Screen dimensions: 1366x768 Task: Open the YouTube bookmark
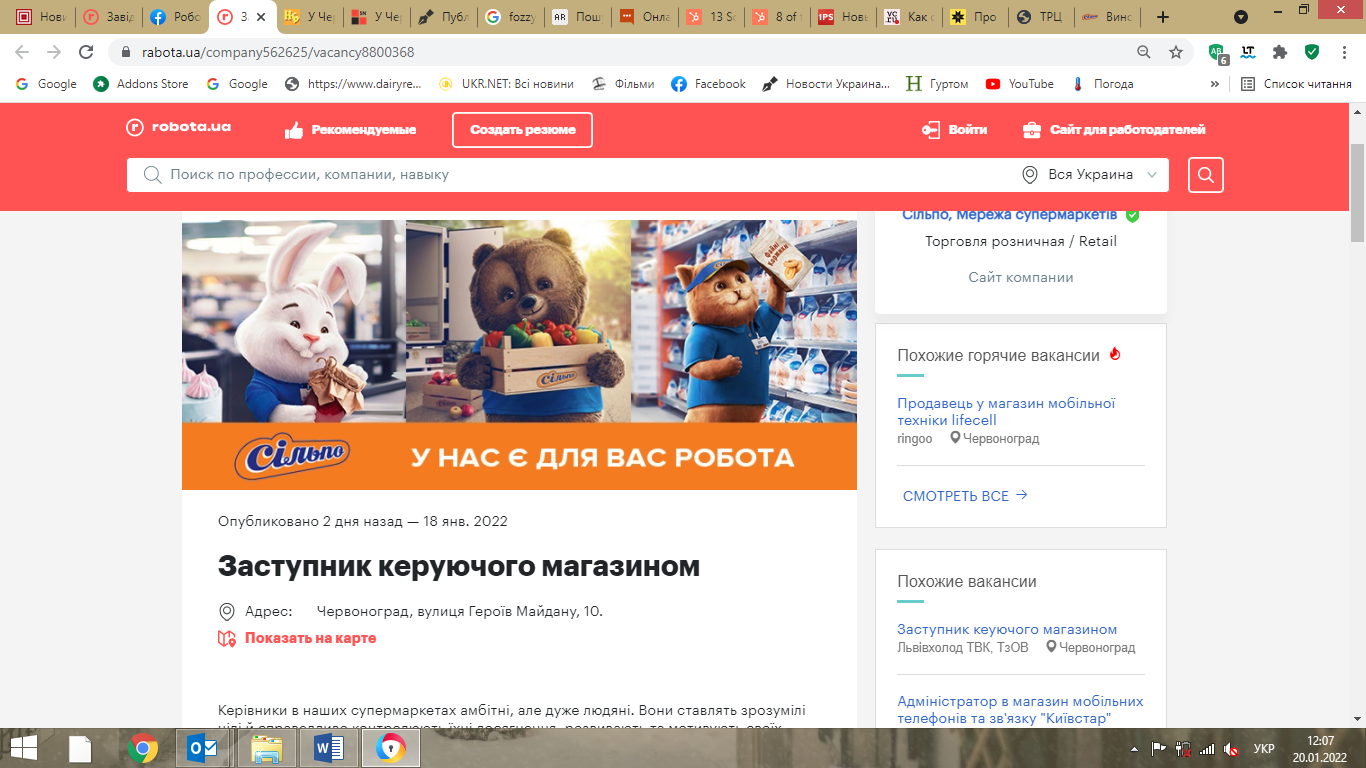click(x=1019, y=84)
